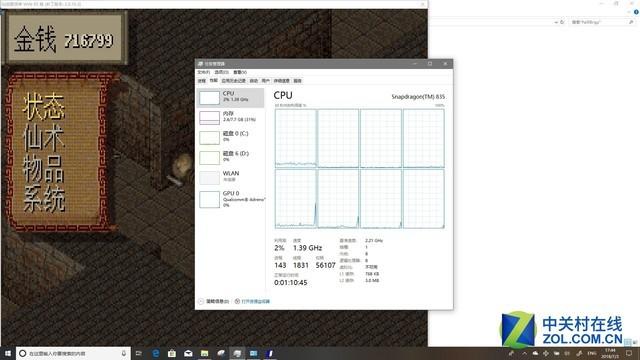The width and height of the screenshot is (640, 360).
Task: Click the search box in Explorer window
Action: click(602, 22)
